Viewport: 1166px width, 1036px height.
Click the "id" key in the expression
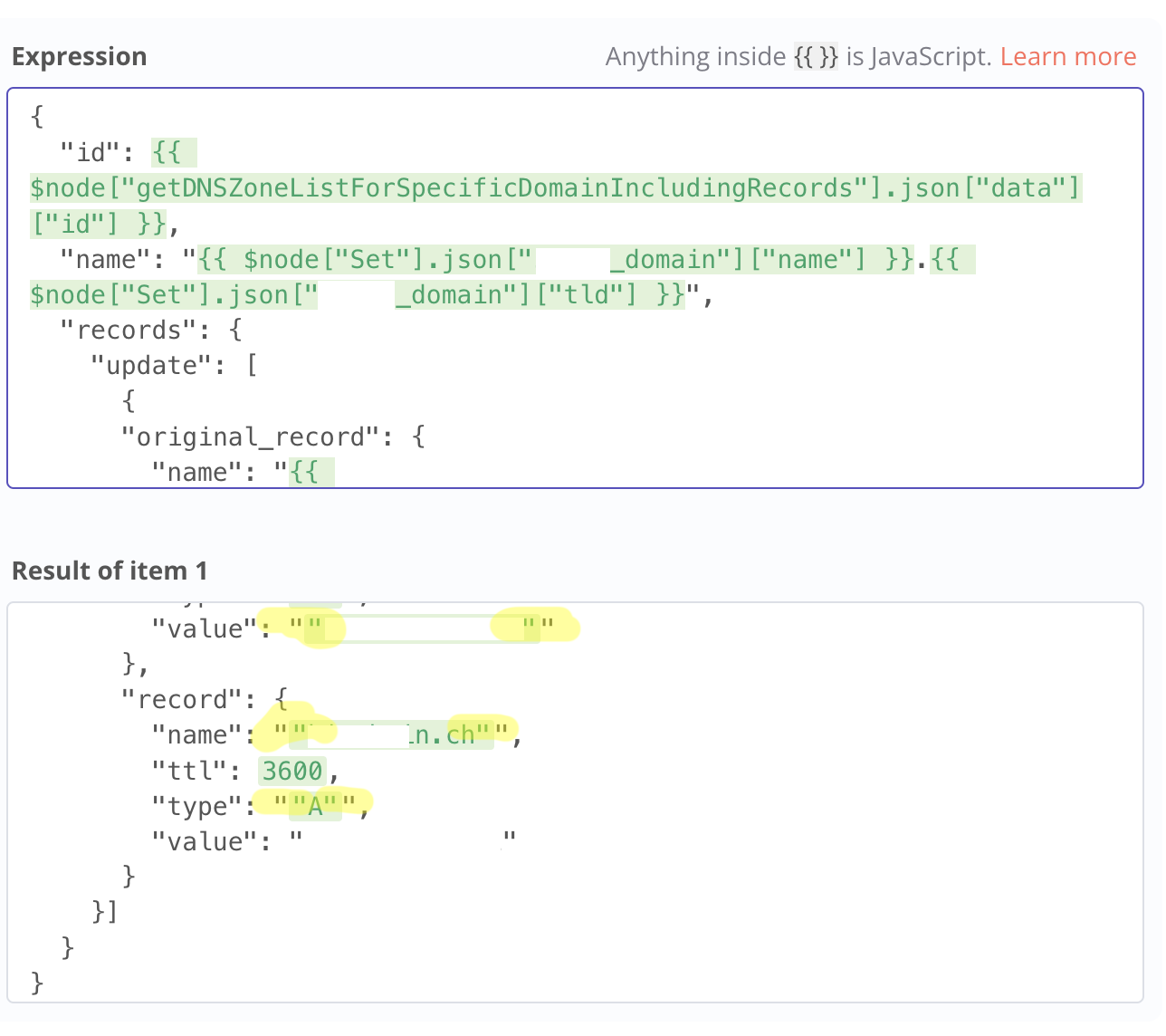[90, 152]
